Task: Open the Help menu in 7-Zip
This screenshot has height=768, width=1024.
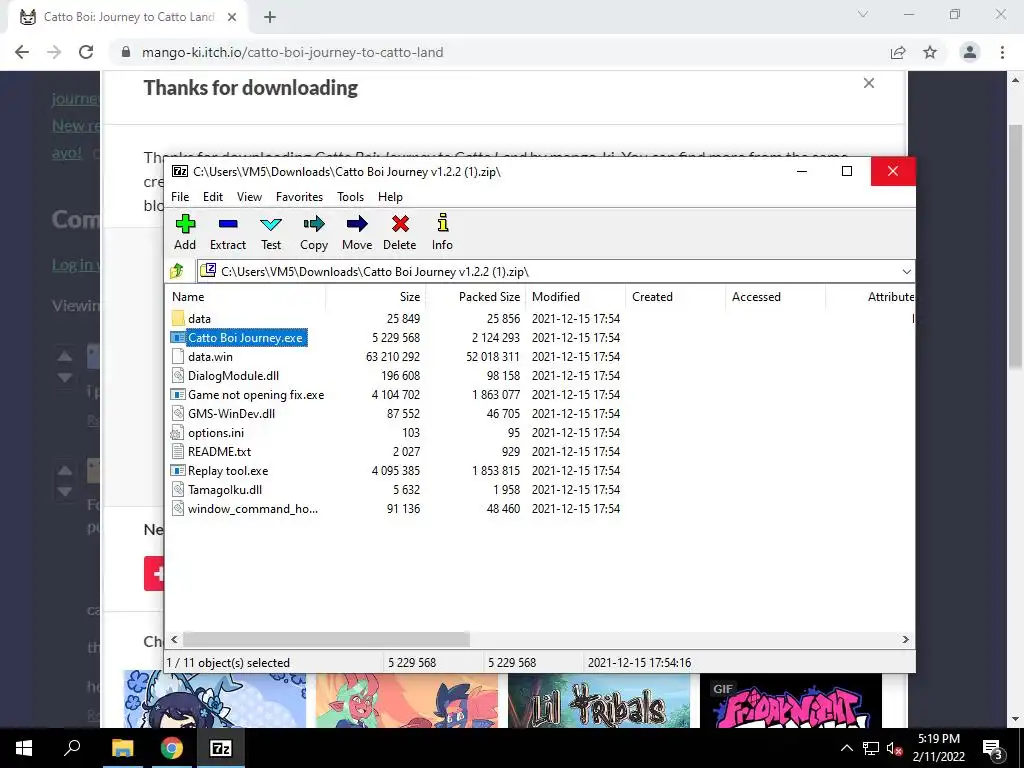Action: [x=391, y=197]
